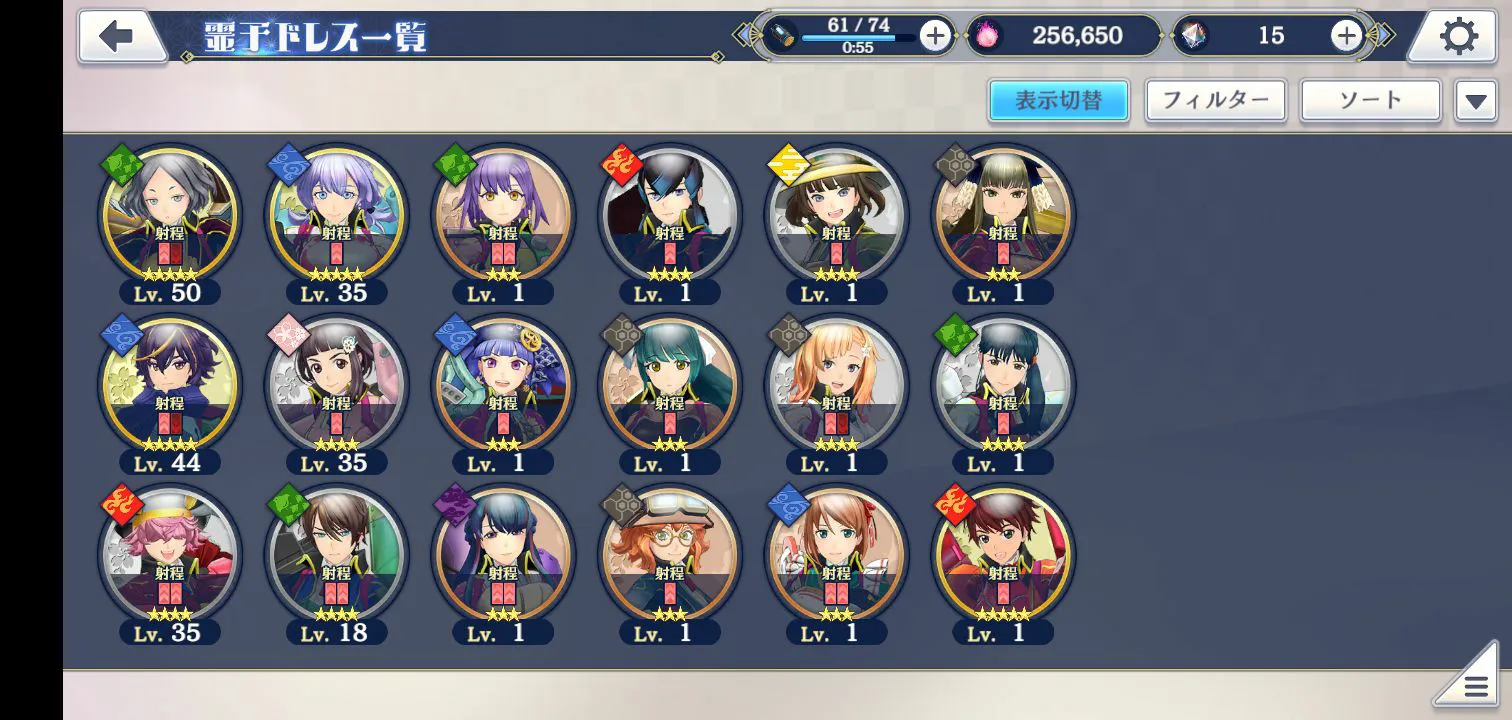Add gems with the plus beside 15

click(1347, 36)
